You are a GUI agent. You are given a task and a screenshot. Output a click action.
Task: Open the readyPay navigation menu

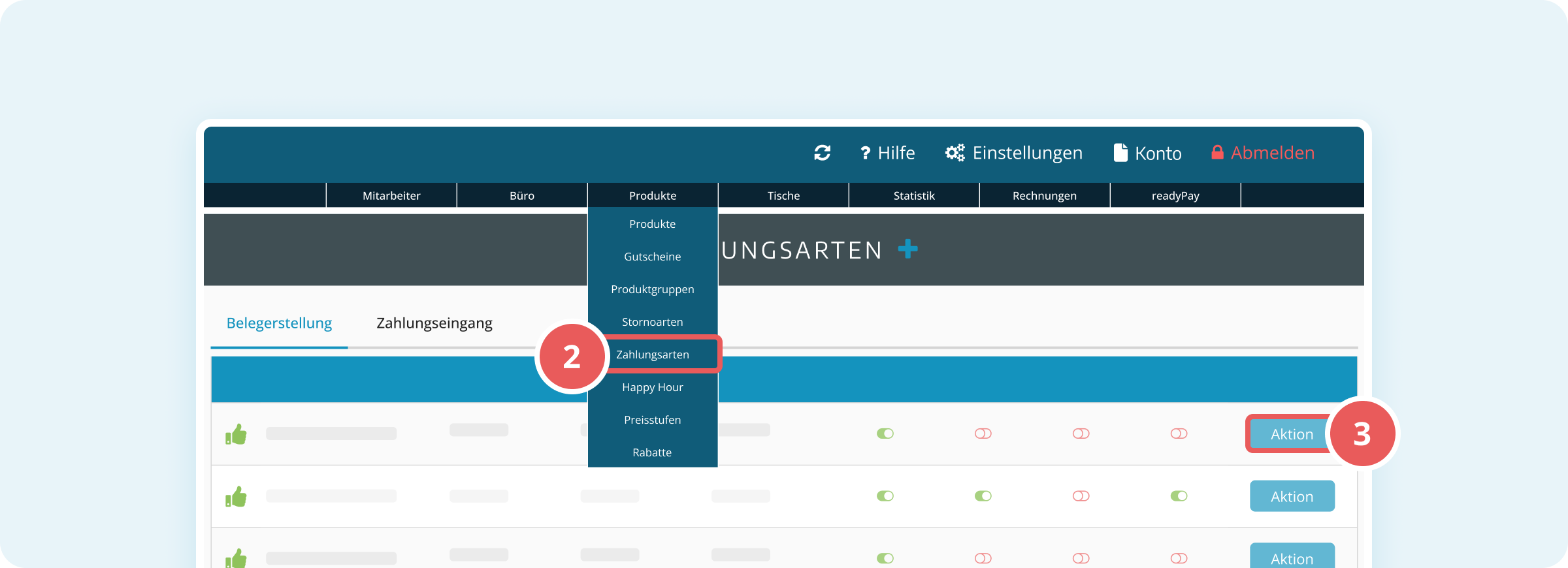point(1175,195)
